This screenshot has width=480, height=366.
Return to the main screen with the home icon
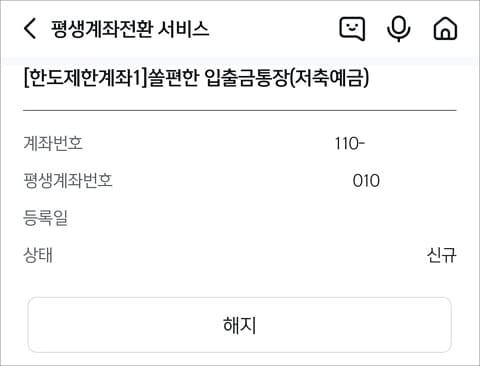(x=445, y=29)
